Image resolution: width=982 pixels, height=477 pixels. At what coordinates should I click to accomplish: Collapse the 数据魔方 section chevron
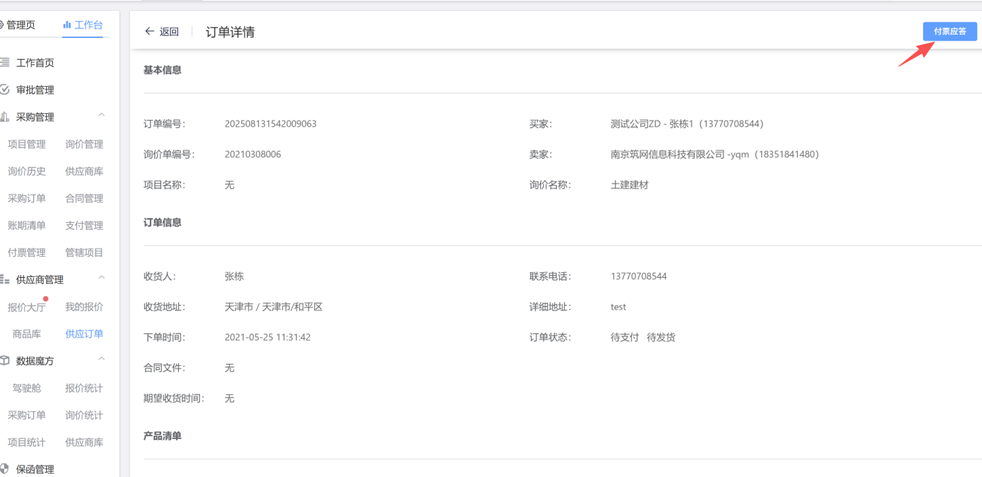click(x=101, y=360)
